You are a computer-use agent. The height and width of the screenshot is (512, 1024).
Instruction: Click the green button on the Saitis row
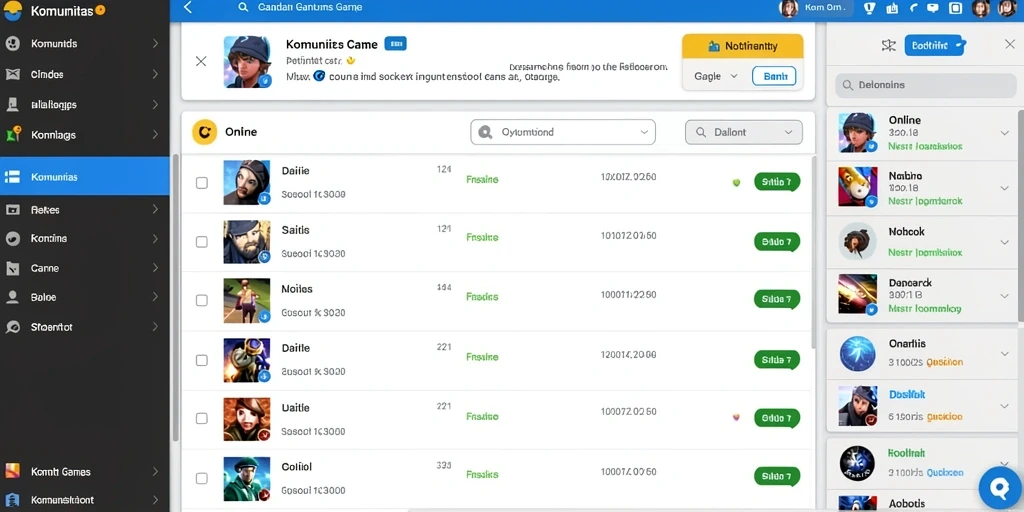click(x=776, y=242)
